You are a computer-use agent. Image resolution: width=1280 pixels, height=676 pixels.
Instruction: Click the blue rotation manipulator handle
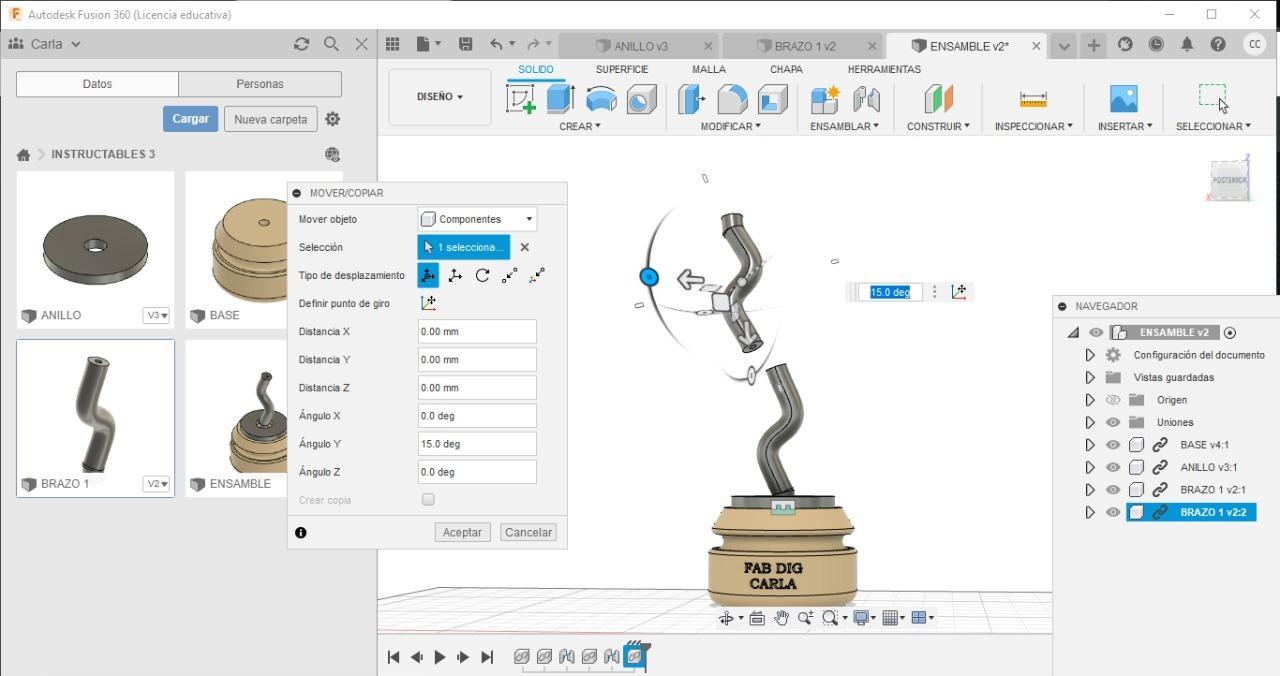click(x=649, y=277)
